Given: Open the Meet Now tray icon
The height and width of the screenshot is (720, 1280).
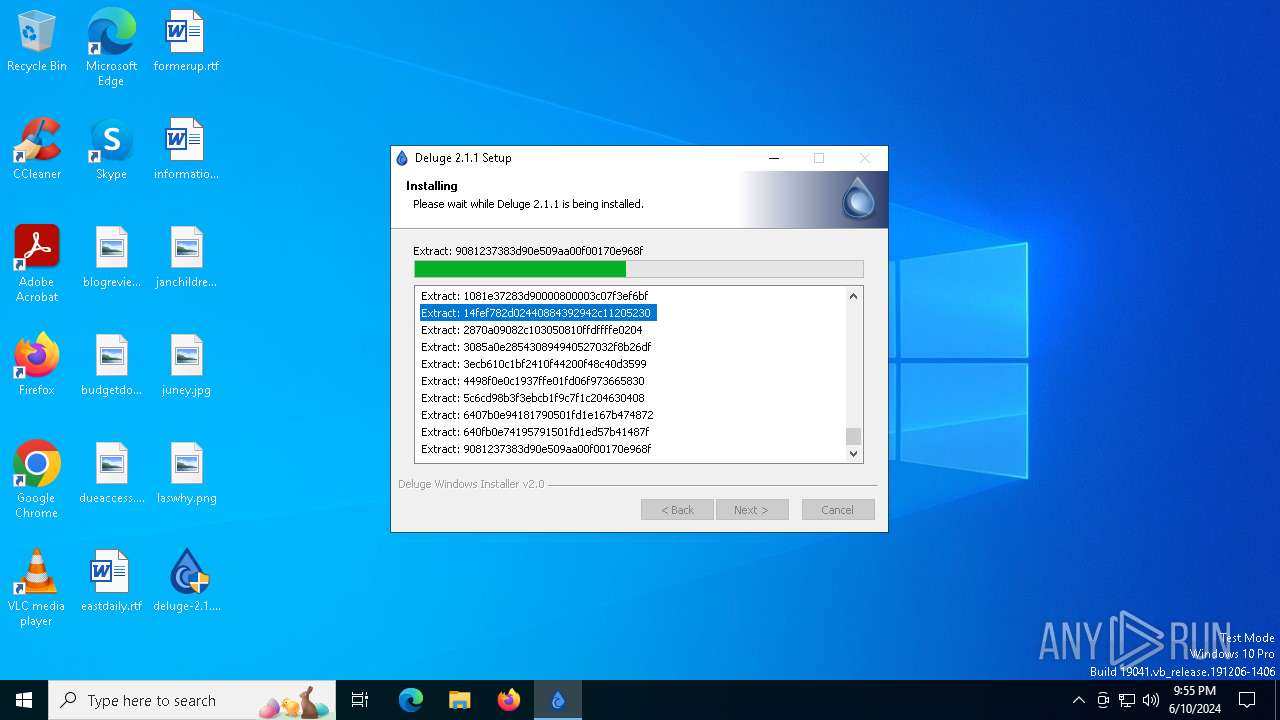Looking at the screenshot, I should [1103, 700].
